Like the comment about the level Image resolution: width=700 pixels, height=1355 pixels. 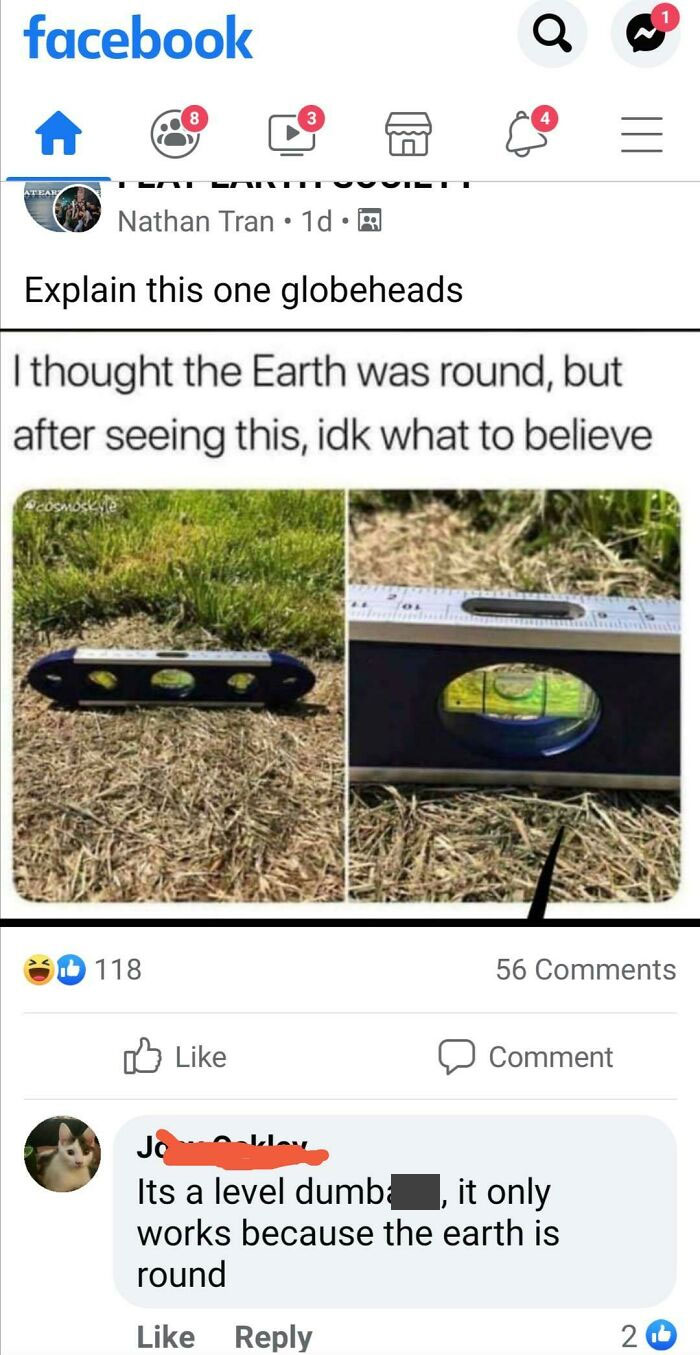click(x=165, y=1337)
